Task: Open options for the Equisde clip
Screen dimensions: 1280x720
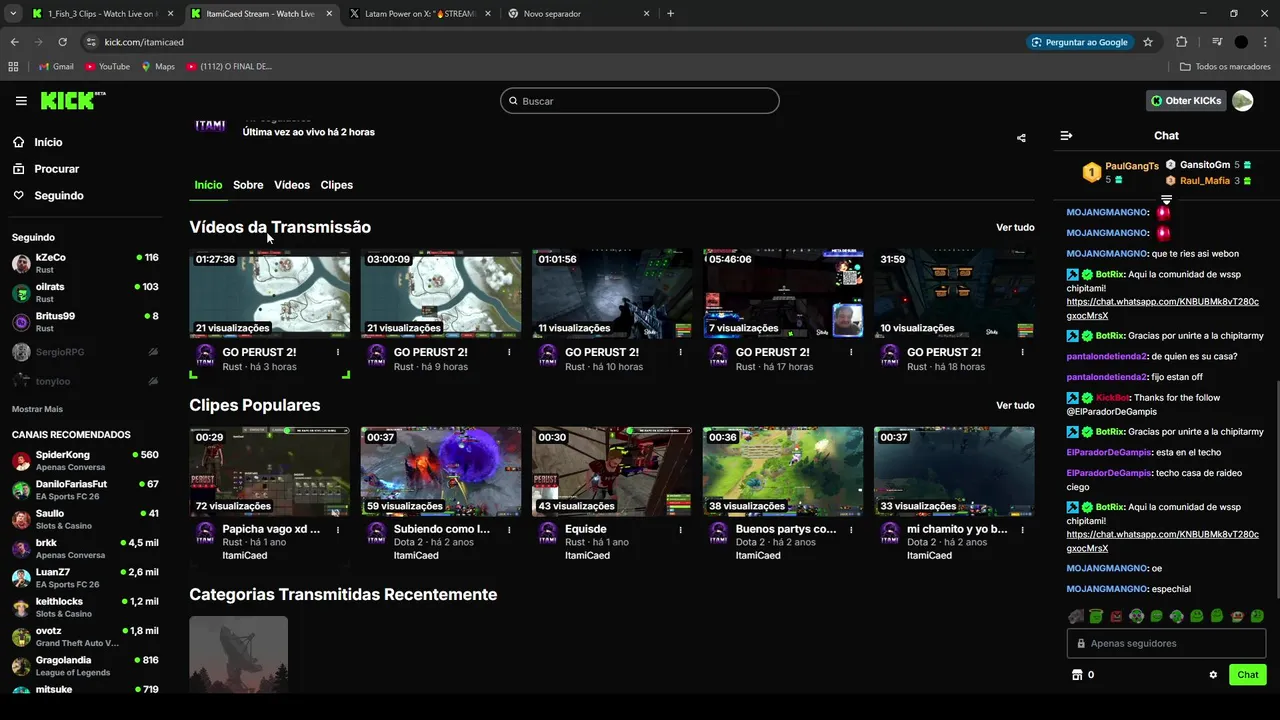Action: [x=680, y=530]
